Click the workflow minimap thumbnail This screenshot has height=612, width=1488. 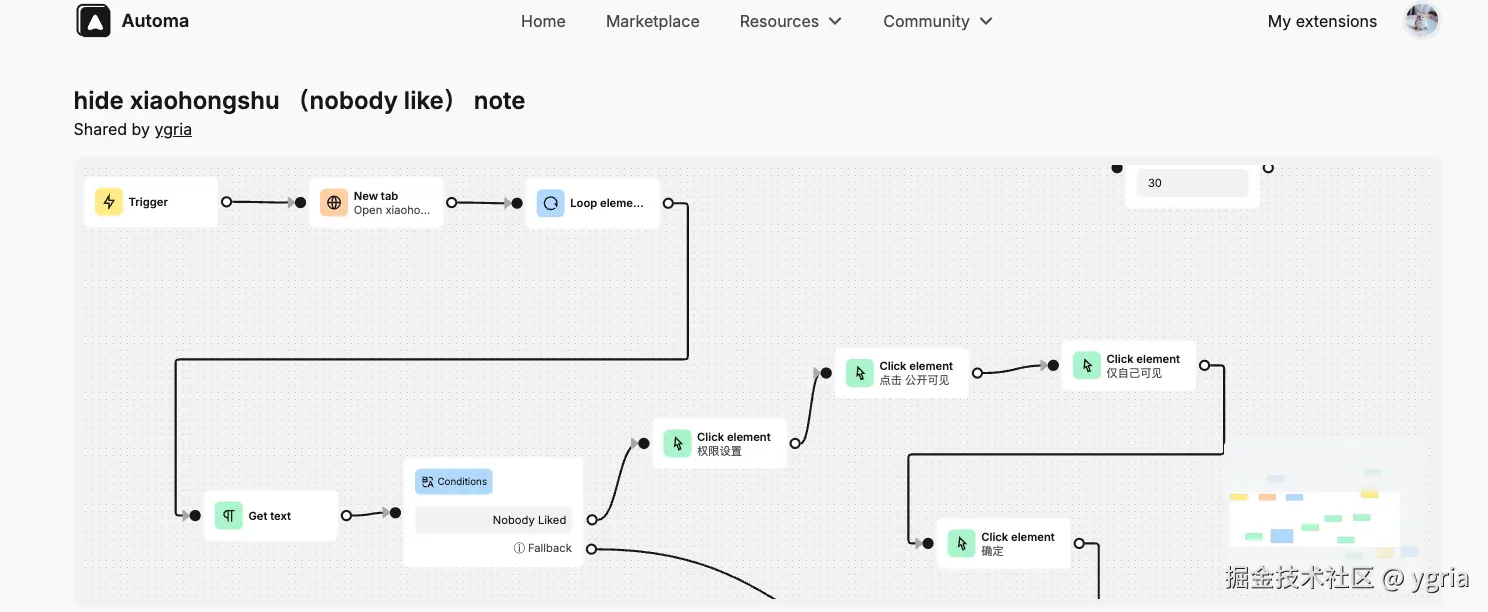click(x=1324, y=513)
